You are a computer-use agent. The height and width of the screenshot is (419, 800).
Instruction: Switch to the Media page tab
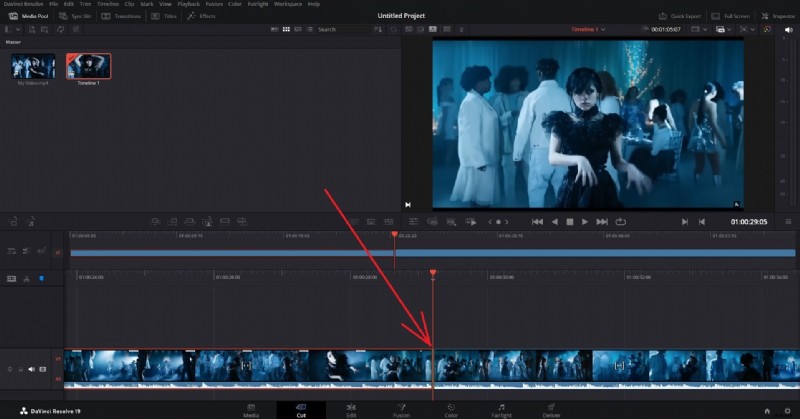pos(251,410)
